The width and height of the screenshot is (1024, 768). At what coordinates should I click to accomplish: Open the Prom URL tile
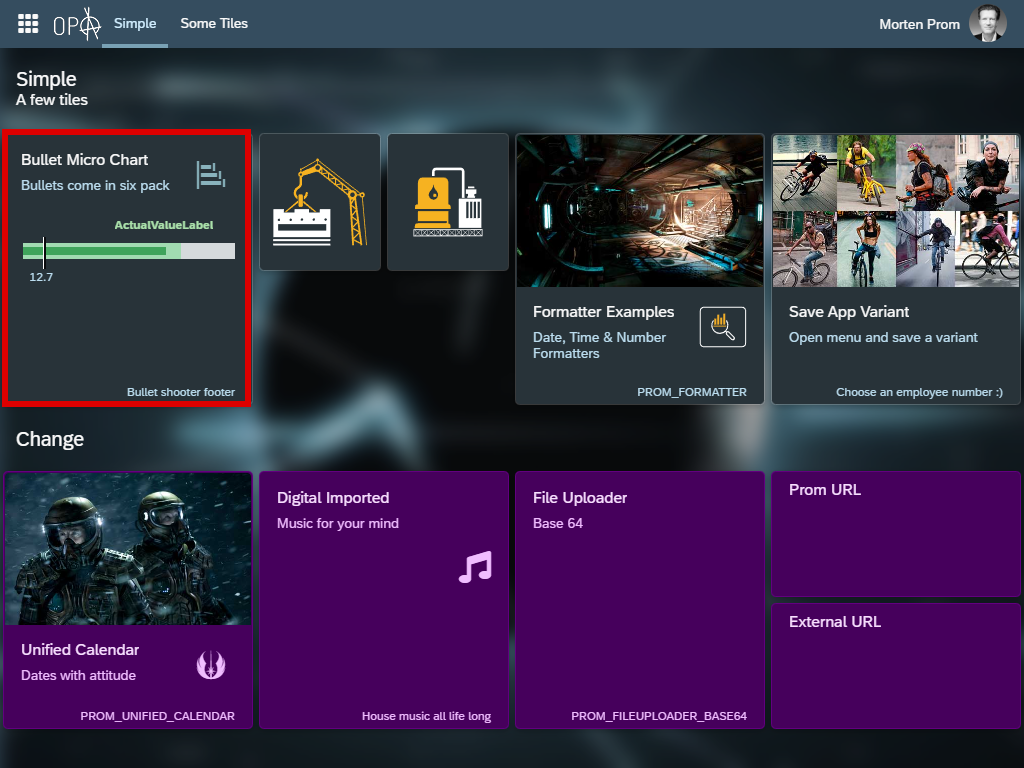(x=896, y=534)
